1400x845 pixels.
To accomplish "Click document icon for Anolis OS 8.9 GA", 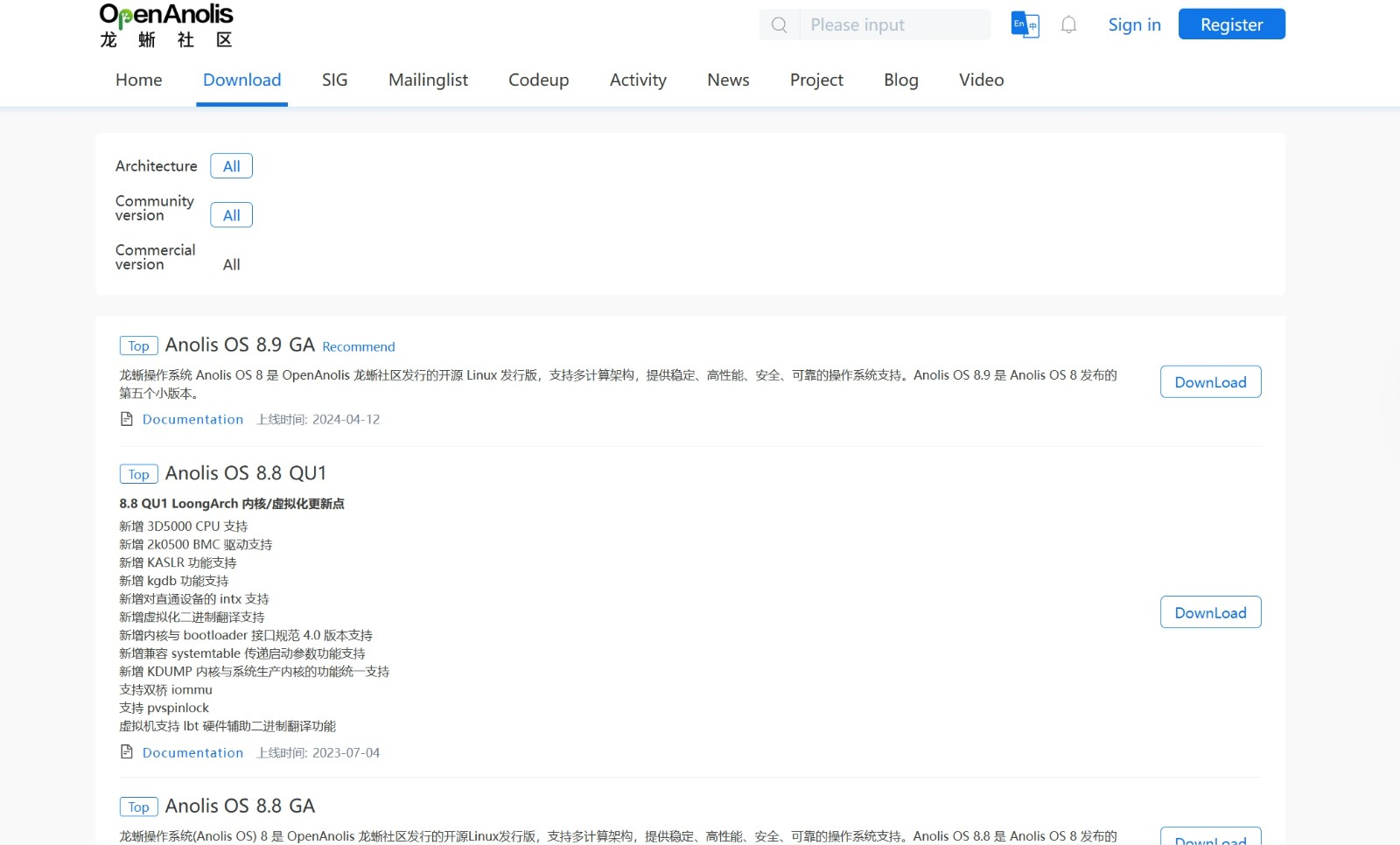I will point(127,419).
